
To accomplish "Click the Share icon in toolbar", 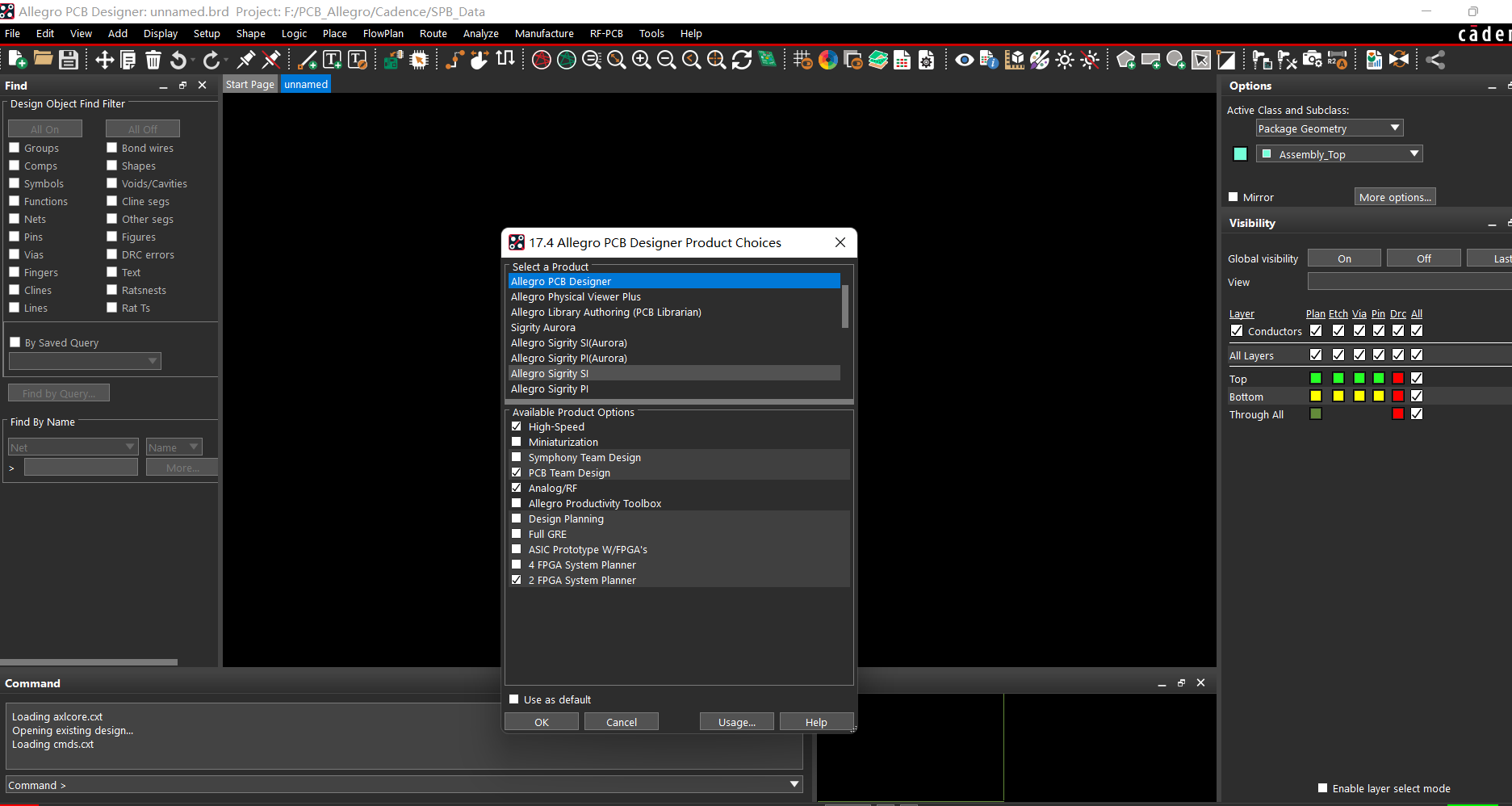I will (x=1435, y=60).
